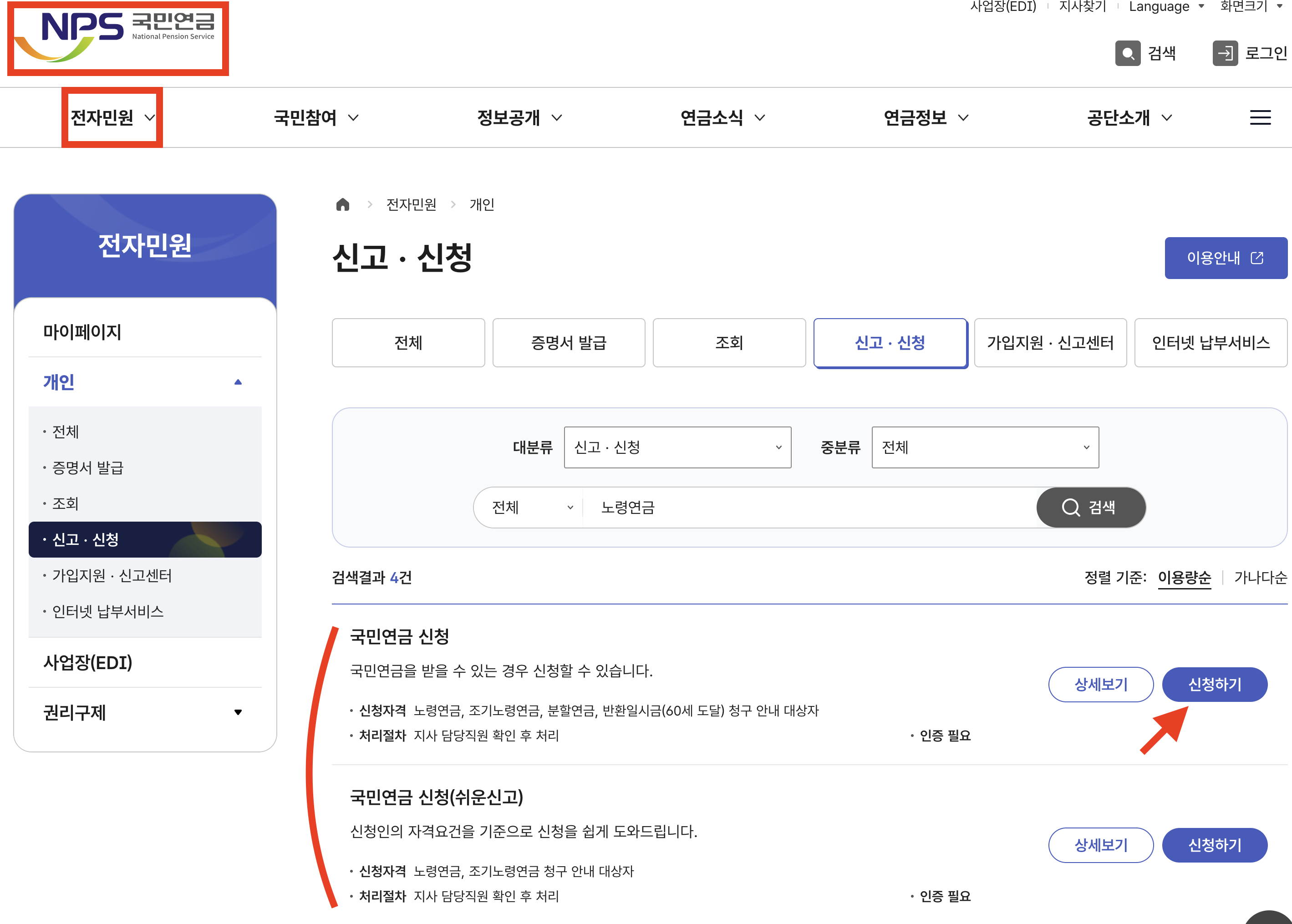Click the 로그인 login icon

[x=1225, y=54]
